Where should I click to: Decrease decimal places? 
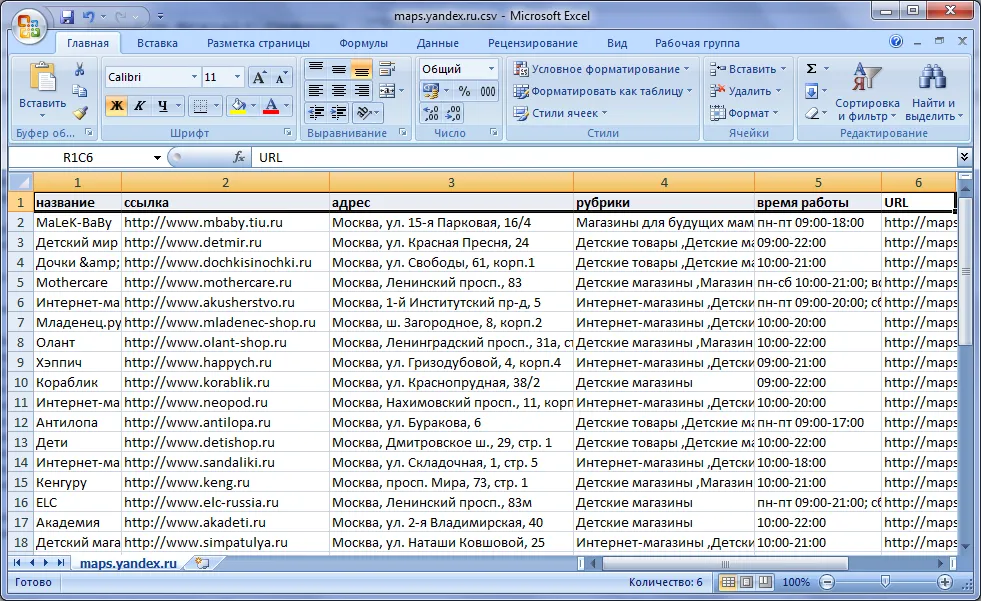click(453, 113)
